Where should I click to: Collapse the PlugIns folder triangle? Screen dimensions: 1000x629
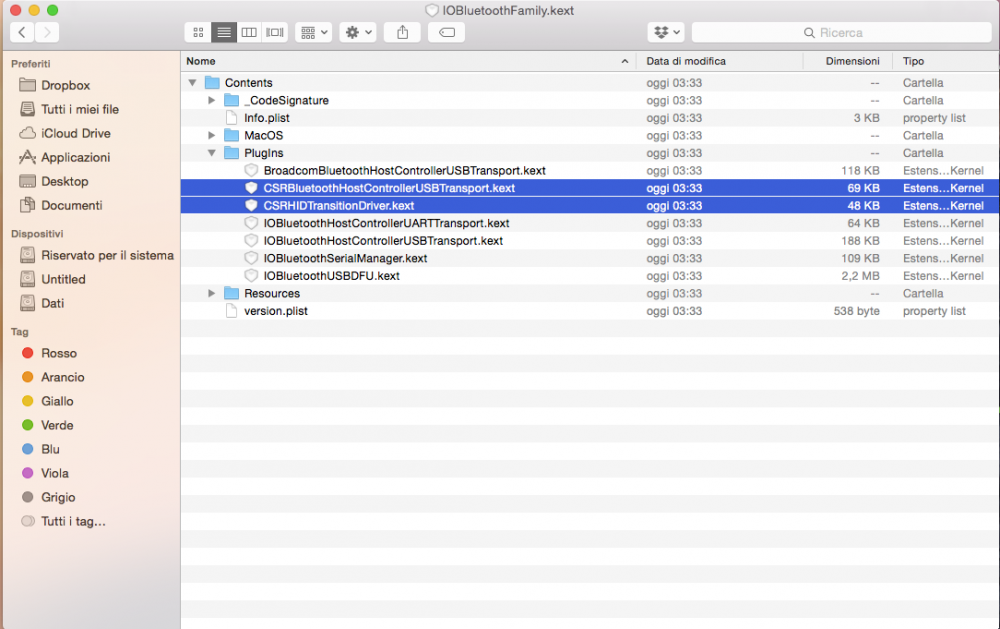point(212,153)
